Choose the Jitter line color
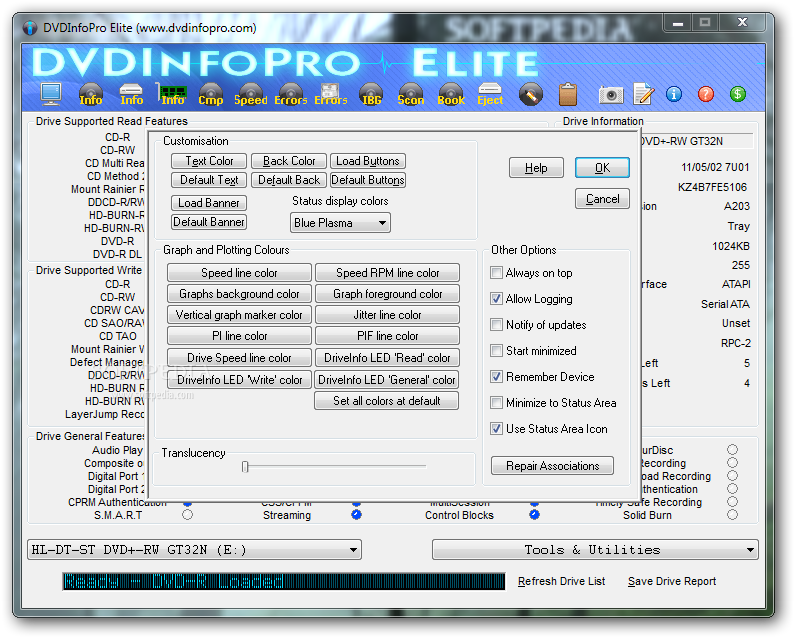Viewport: 795px width, 638px height. coord(387,315)
